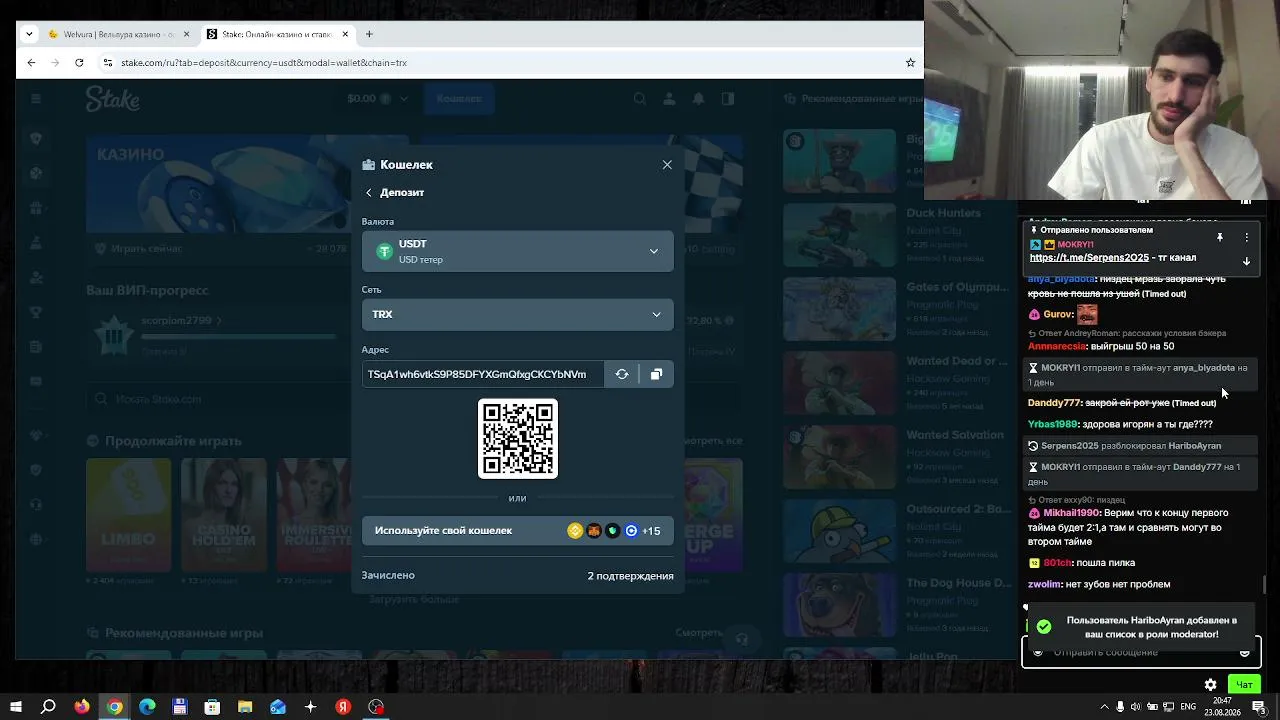Collapse pinned message with down arrow
The width and height of the screenshot is (1280, 720).
coord(1246,261)
